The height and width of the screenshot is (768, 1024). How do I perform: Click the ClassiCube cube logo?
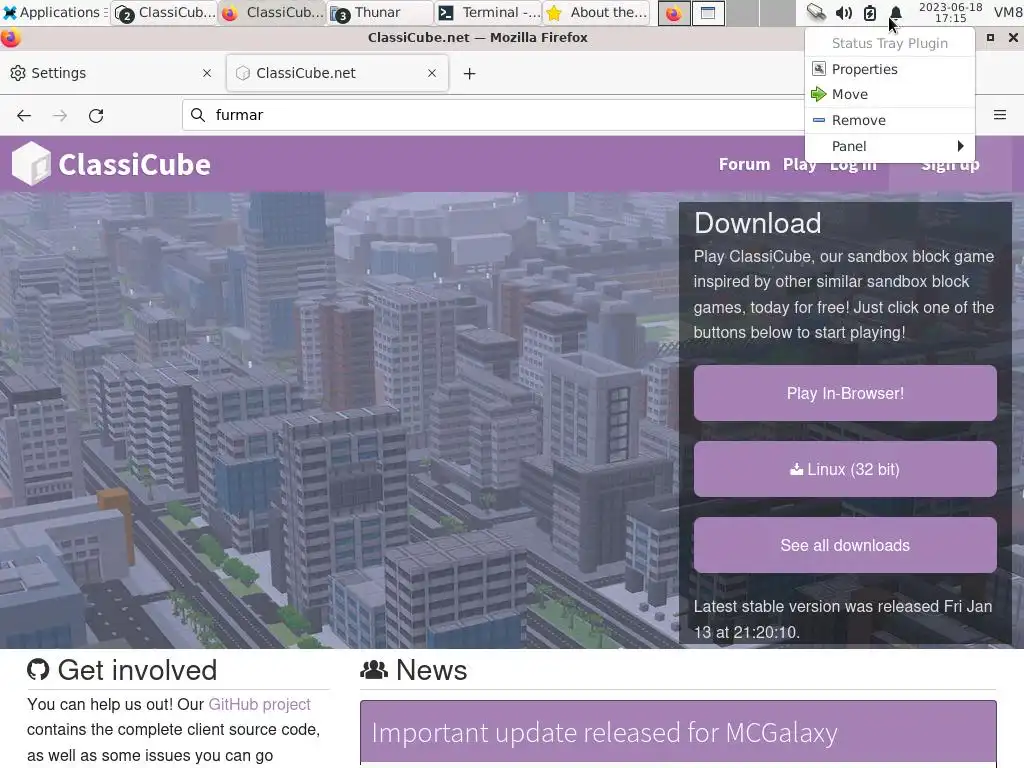pyautogui.click(x=31, y=164)
